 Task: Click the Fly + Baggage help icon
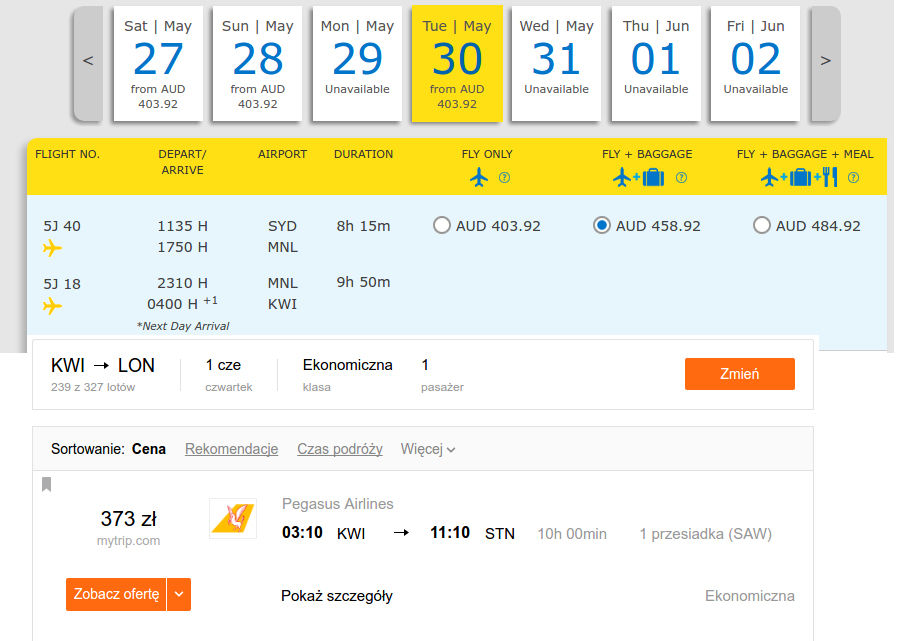[681, 178]
